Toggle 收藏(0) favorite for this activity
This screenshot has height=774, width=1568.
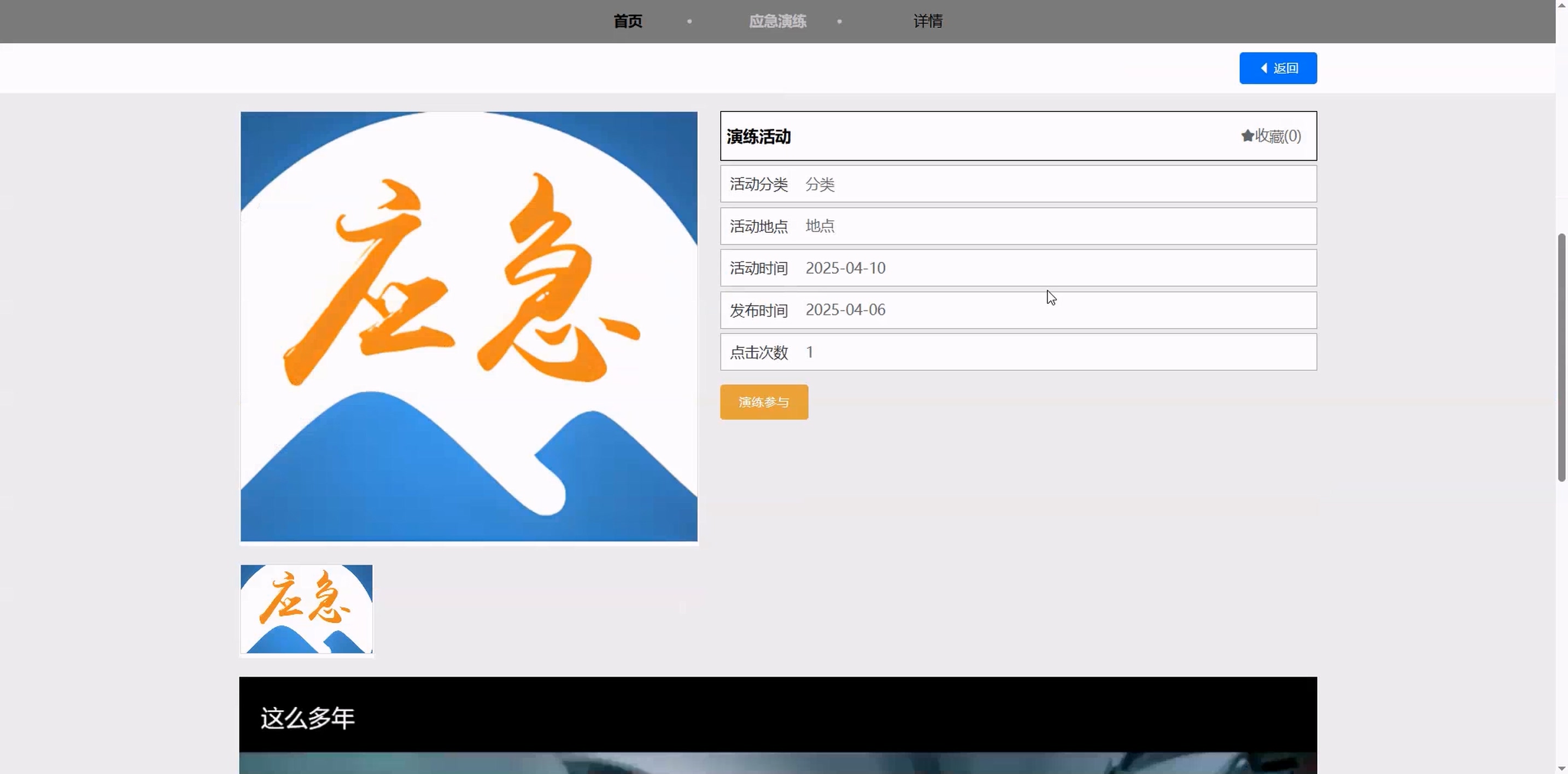tap(1277, 136)
